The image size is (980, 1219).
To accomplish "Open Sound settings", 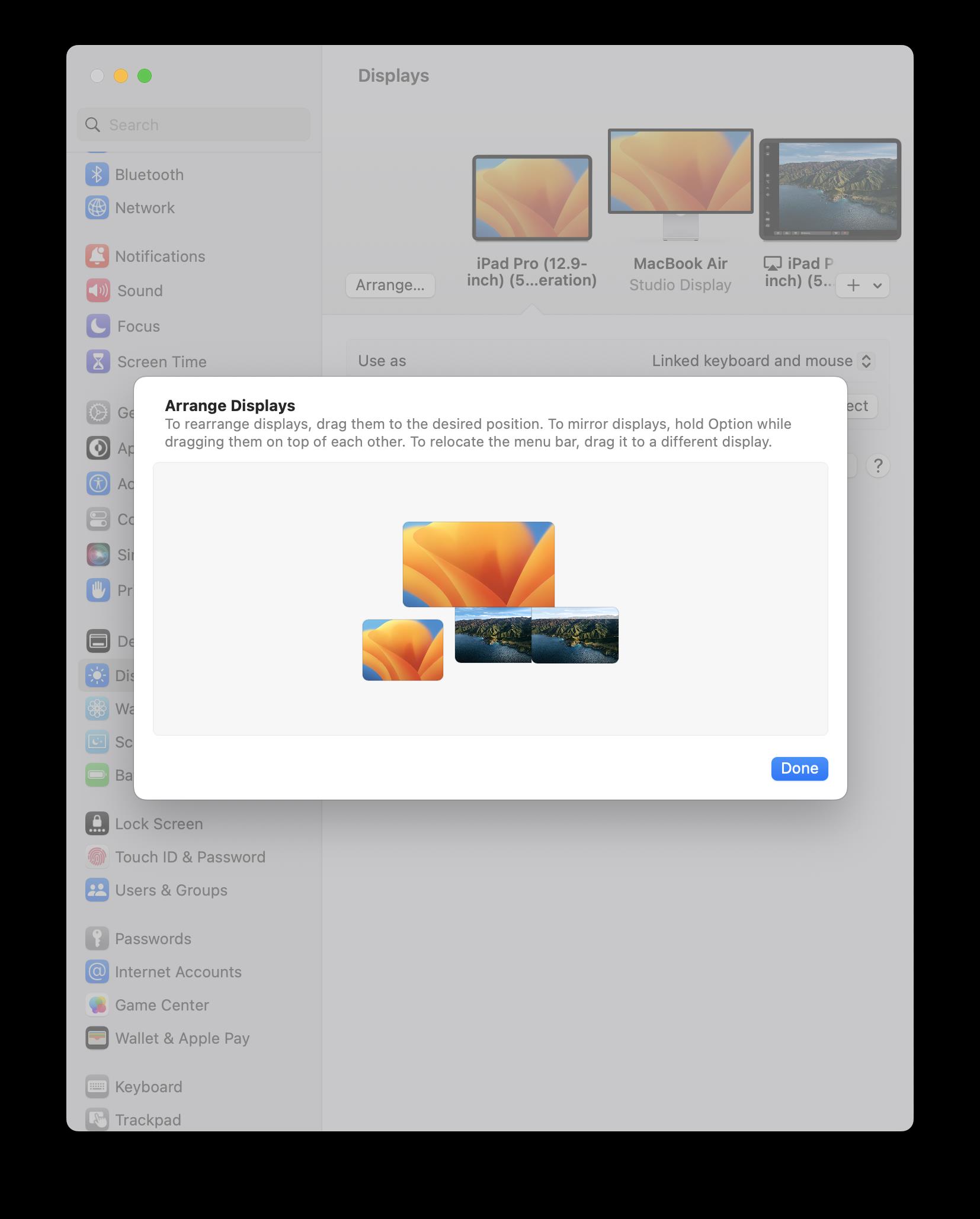I will click(139, 291).
